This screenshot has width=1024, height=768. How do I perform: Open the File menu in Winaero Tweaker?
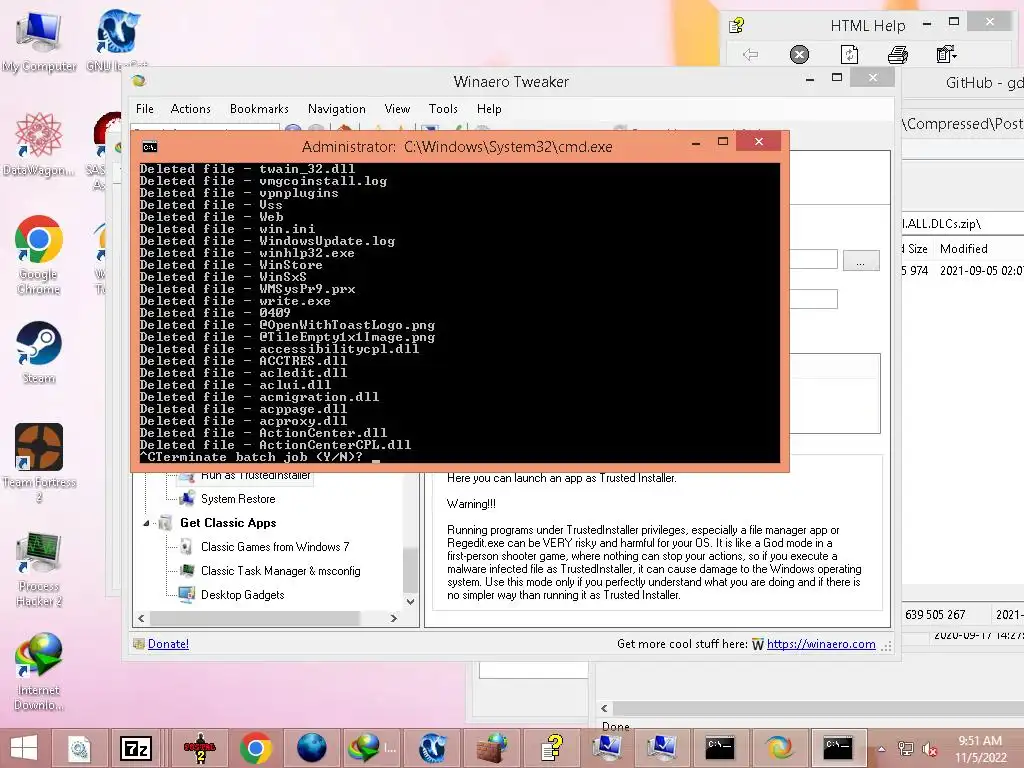point(145,109)
